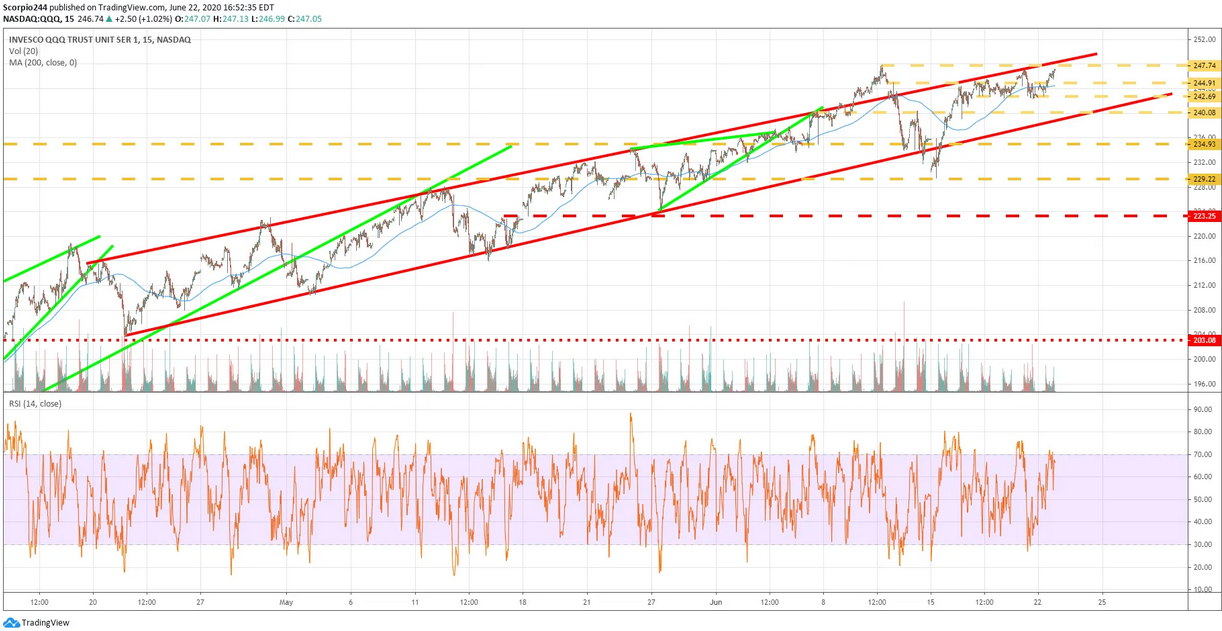Click the Vol (20) indicator label

[x=24, y=50]
